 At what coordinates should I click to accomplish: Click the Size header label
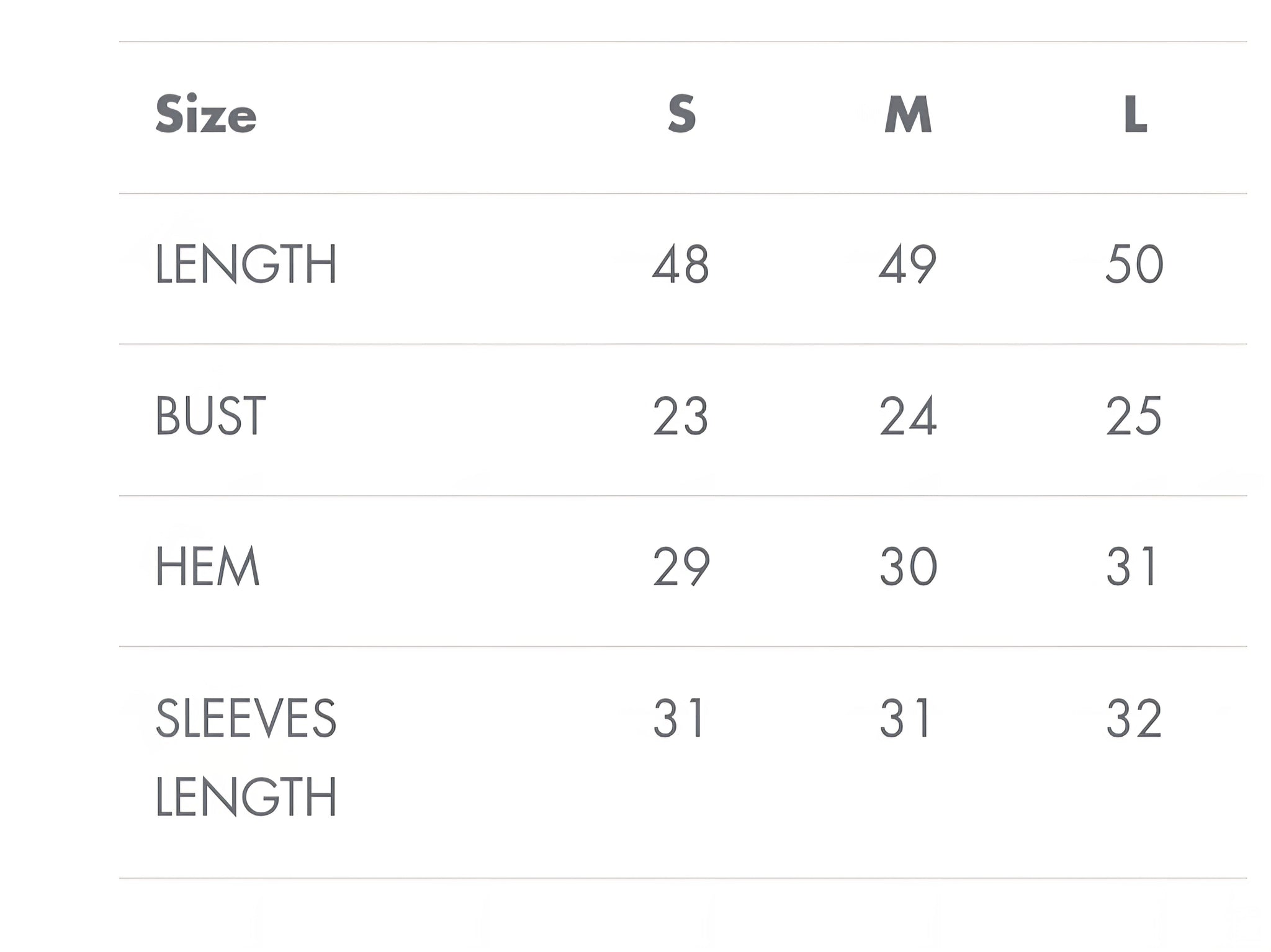pyautogui.click(x=205, y=115)
